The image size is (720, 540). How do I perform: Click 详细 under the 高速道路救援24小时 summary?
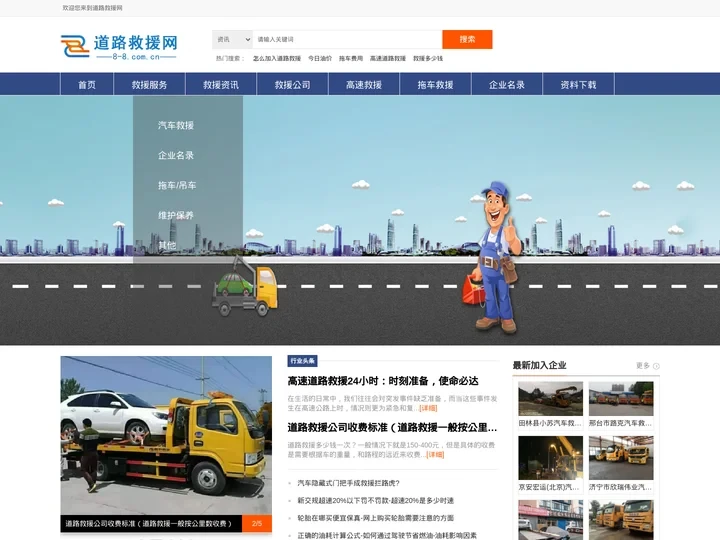point(428,408)
